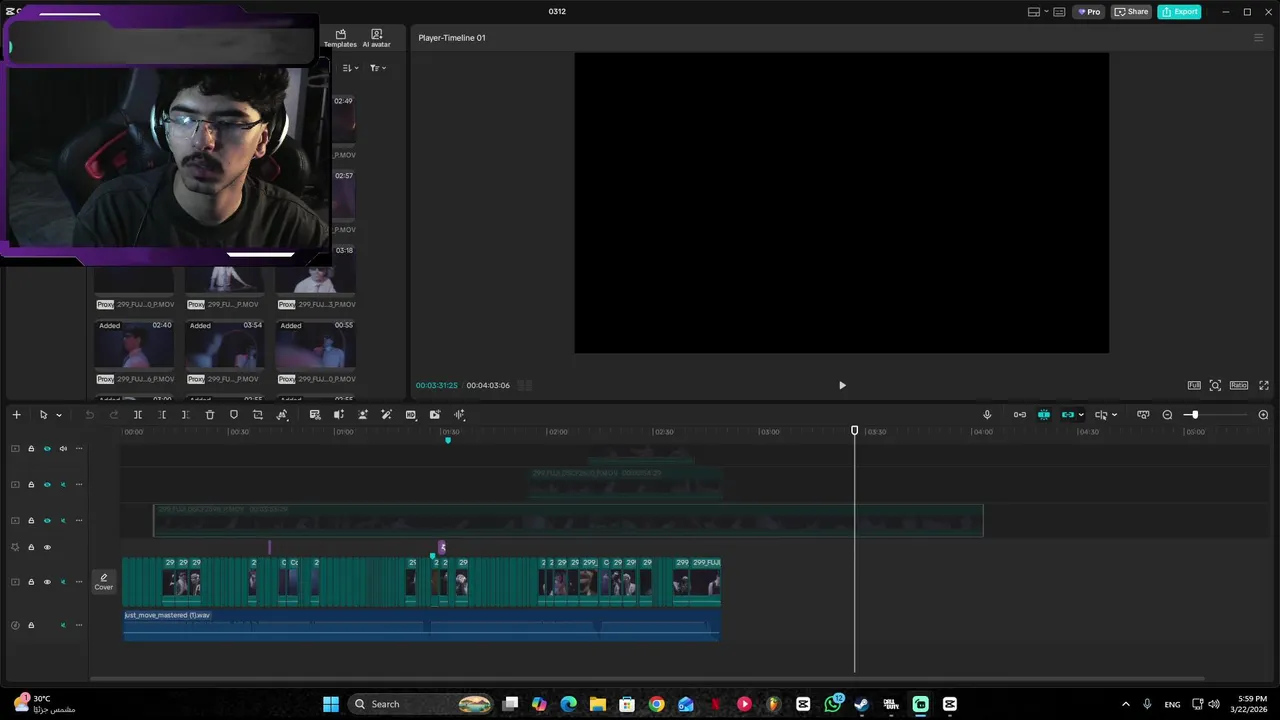This screenshot has width=1280, height=720.
Task: Click the Pro upgrade button
Action: pyautogui.click(x=1089, y=12)
